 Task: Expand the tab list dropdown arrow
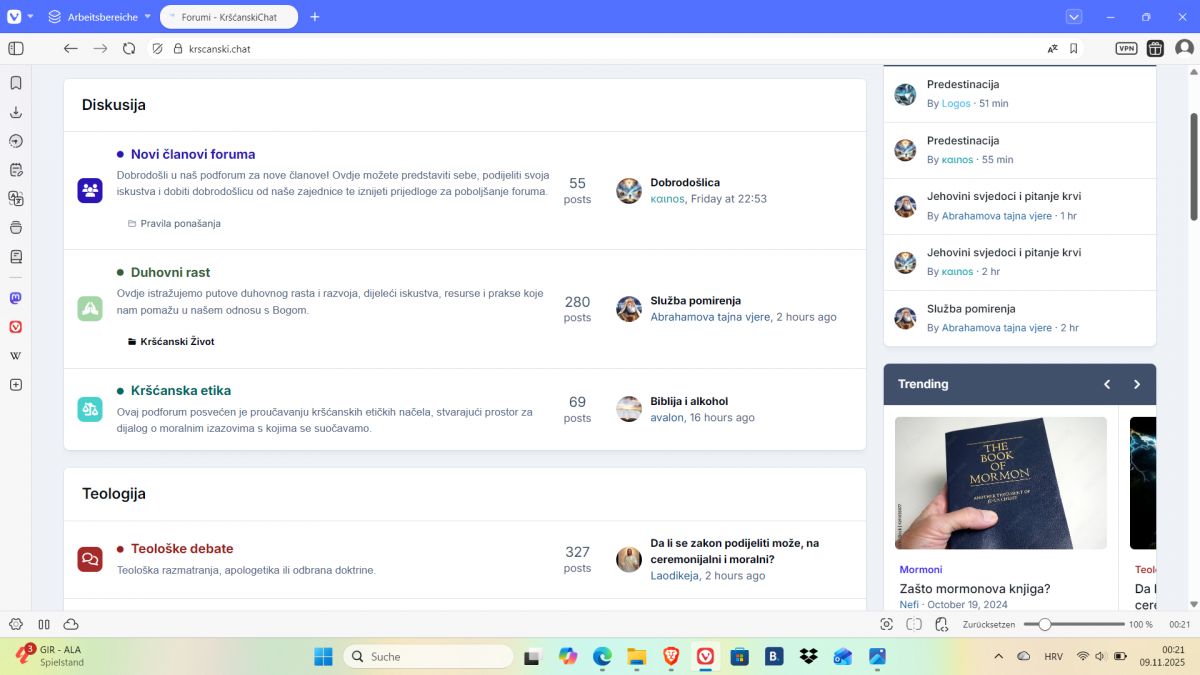(1074, 17)
